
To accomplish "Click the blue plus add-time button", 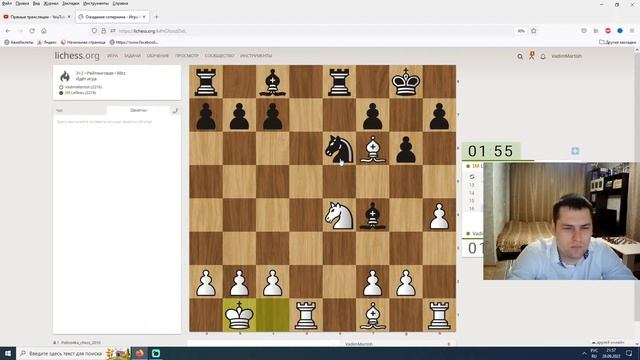I will [x=575, y=151].
